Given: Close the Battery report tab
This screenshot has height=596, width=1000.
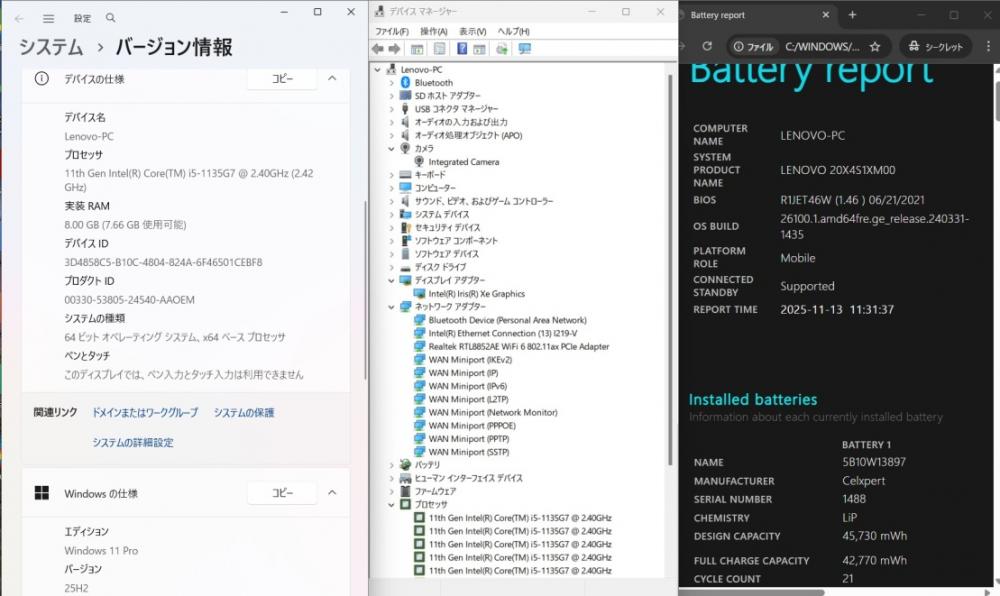Looking at the screenshot, I should [x=826, y=15].
